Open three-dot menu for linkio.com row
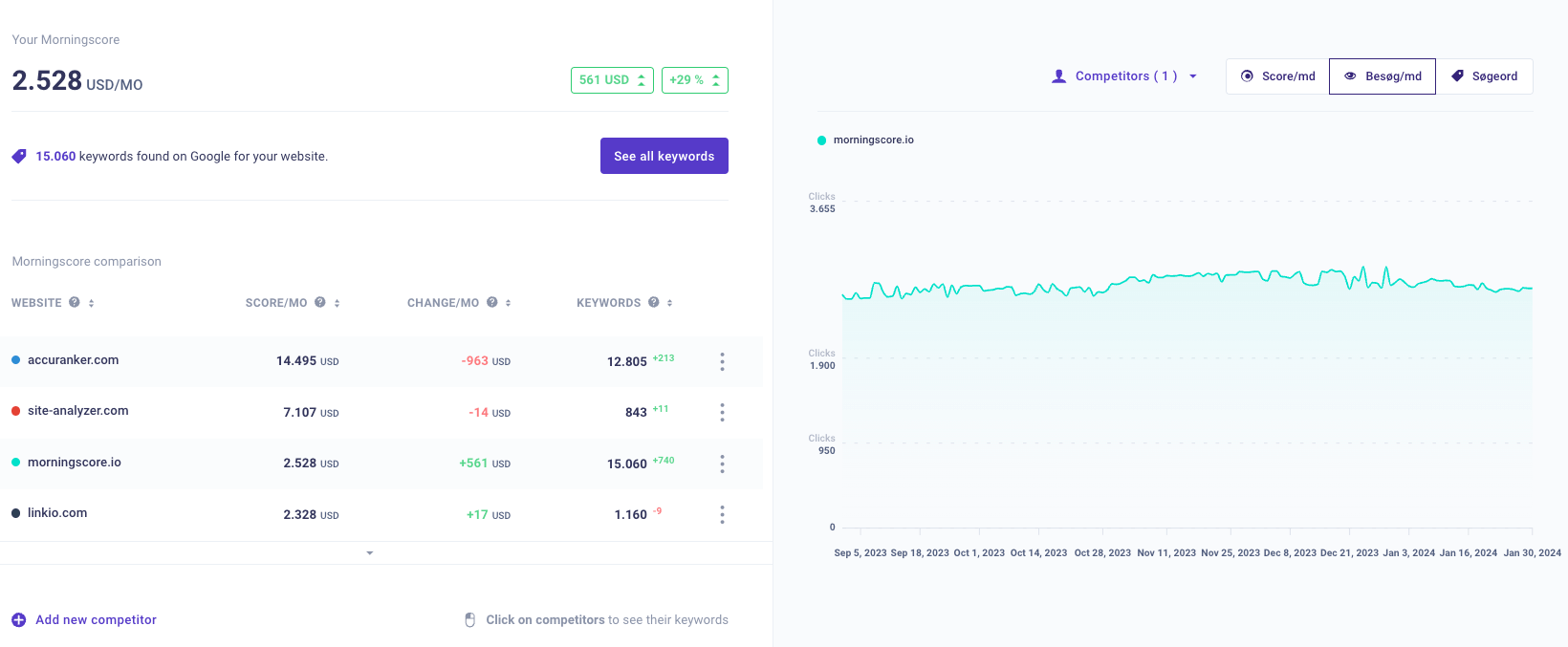The height and width of the screenshot is (647, 1568). 722,514
